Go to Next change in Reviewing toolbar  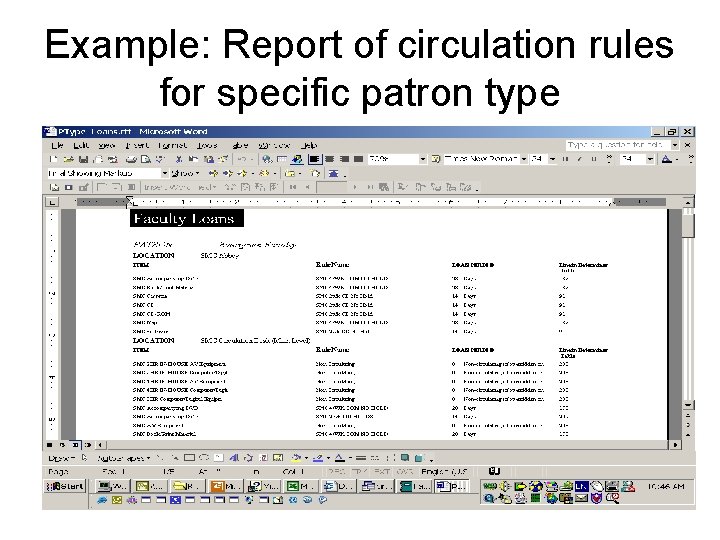[x=228, y=174]
